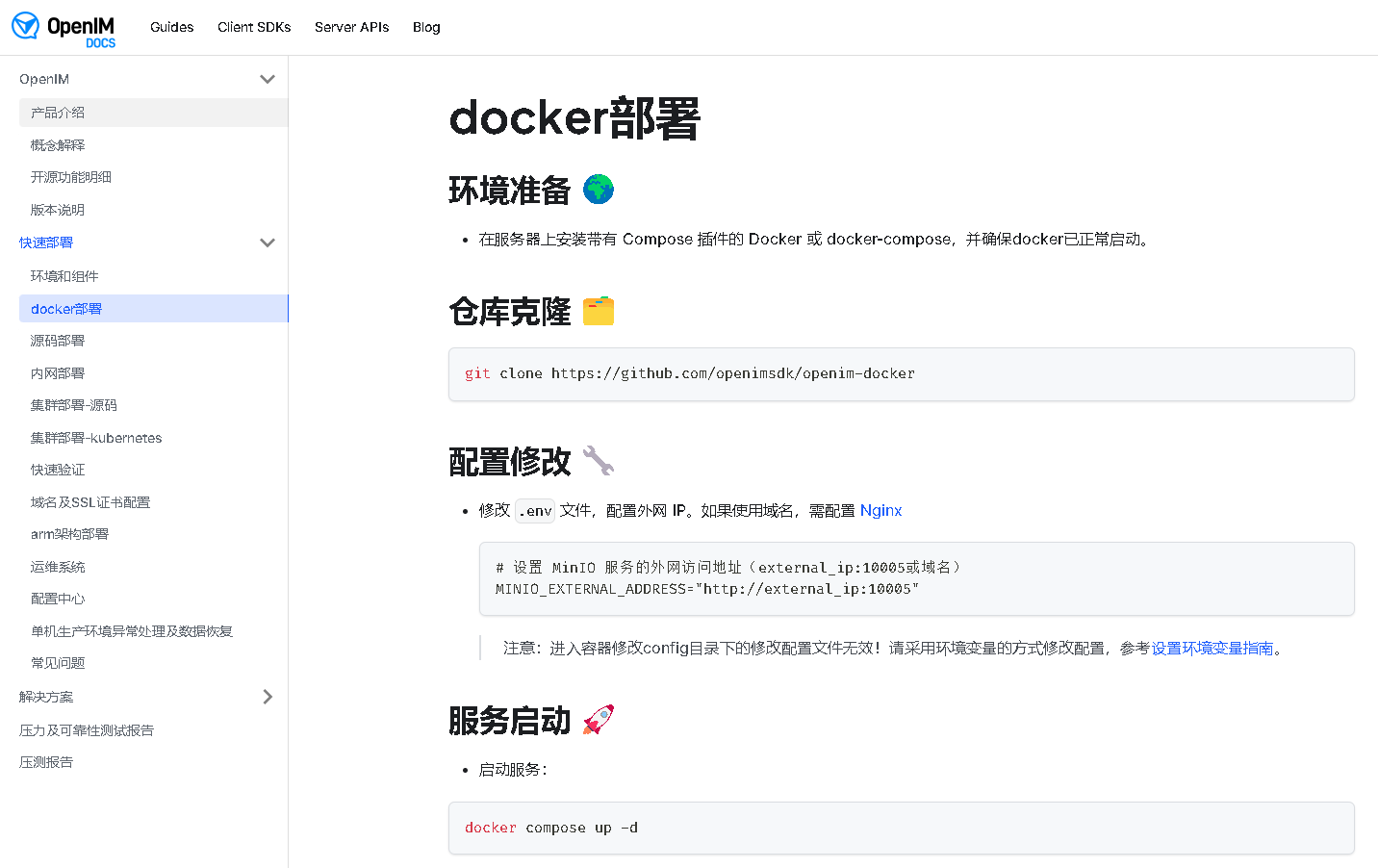Open the Guides menu
The width and height of the screenshot is (1378, 868).
[x=172, y=27]
